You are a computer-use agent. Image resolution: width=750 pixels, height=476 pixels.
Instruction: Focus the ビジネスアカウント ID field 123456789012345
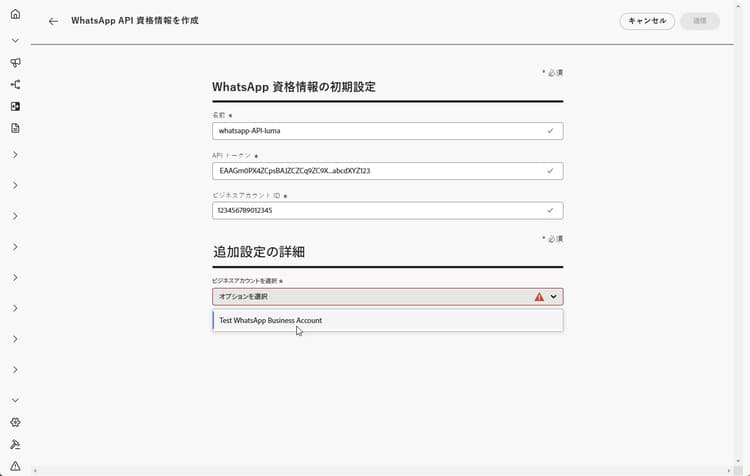(387, 211)
